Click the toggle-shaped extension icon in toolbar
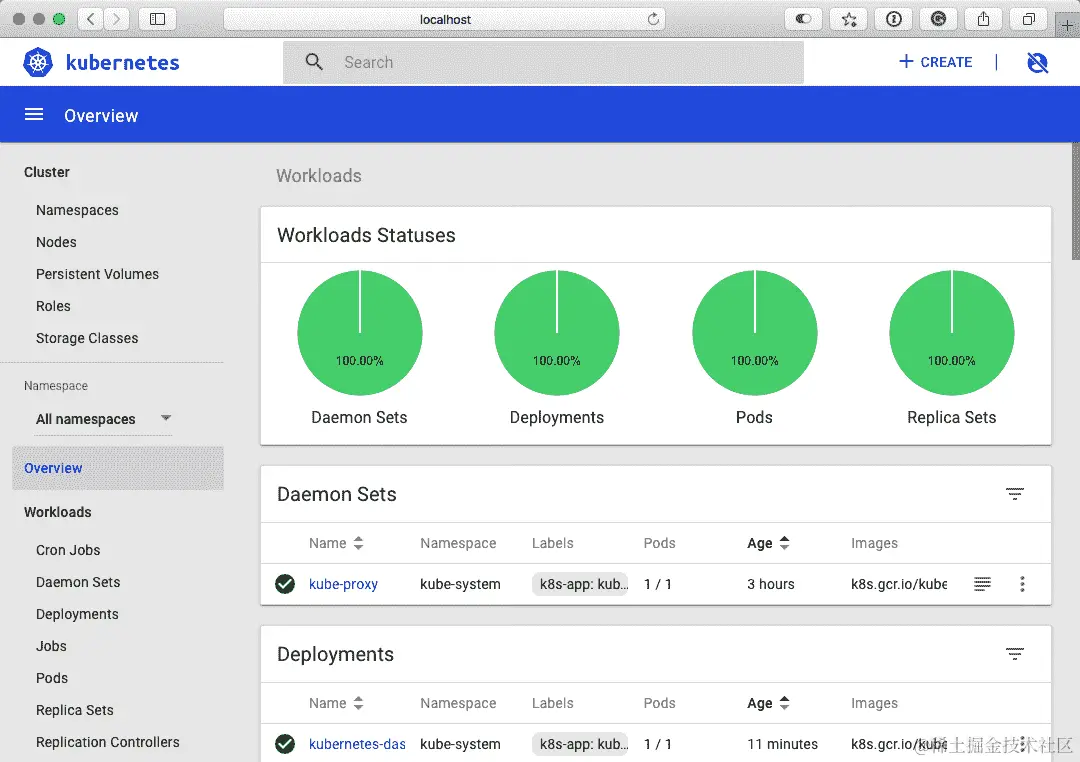 pyautogui.click(x=803, y=19)
